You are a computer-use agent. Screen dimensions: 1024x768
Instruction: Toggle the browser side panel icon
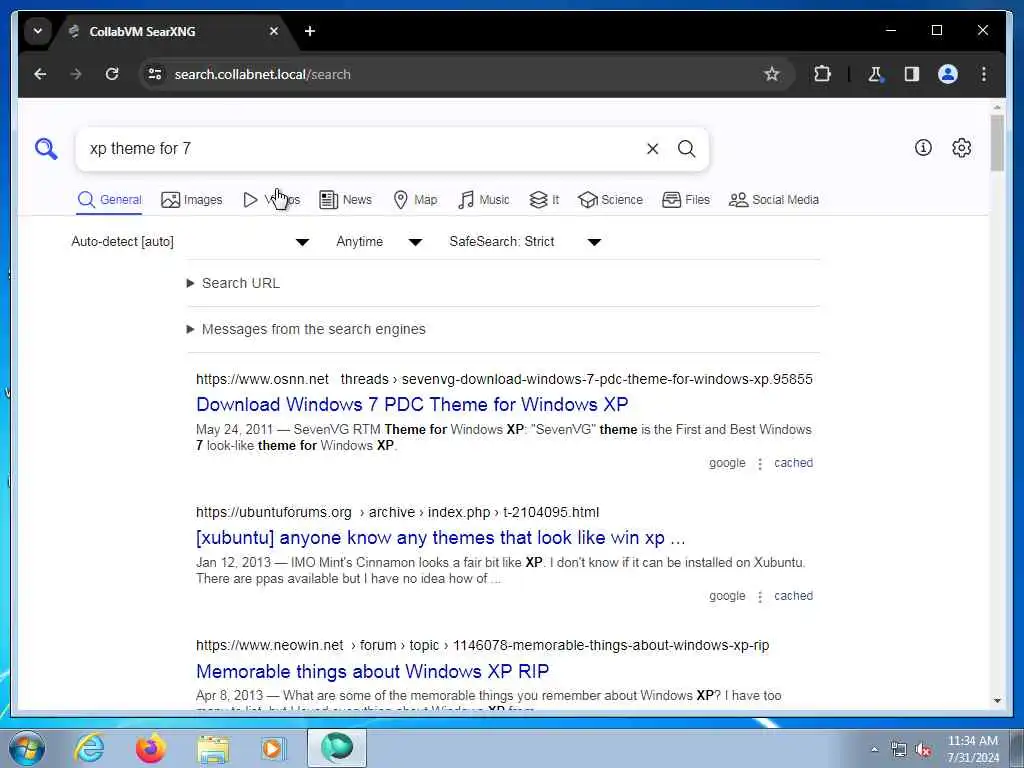[912, 74]
